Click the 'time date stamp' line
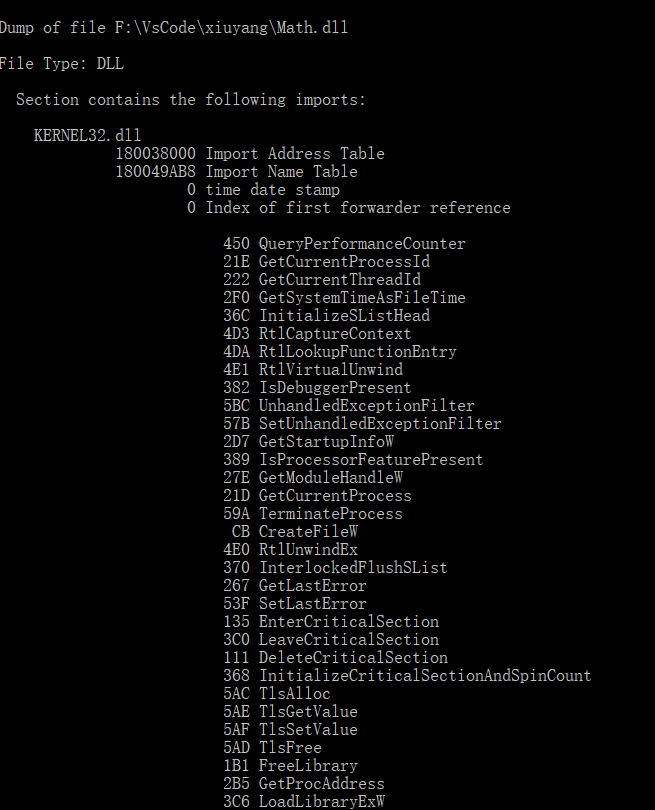This screenshot has height=810, width=655. click(272, 190)
